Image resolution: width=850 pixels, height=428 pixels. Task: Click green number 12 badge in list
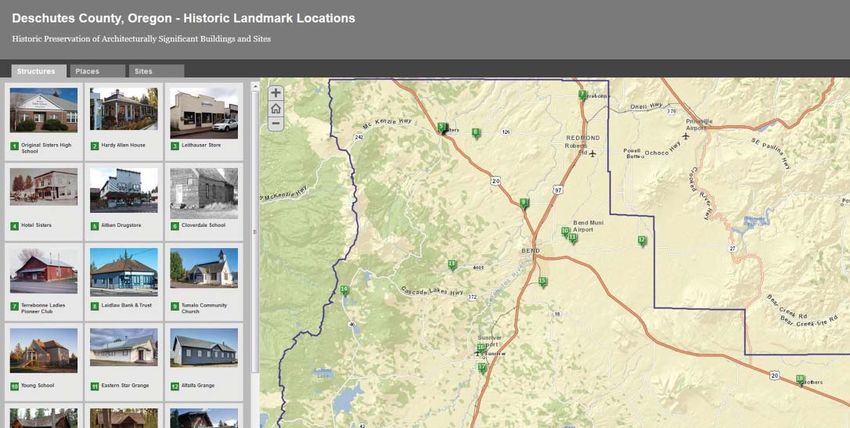coord(175,387)
